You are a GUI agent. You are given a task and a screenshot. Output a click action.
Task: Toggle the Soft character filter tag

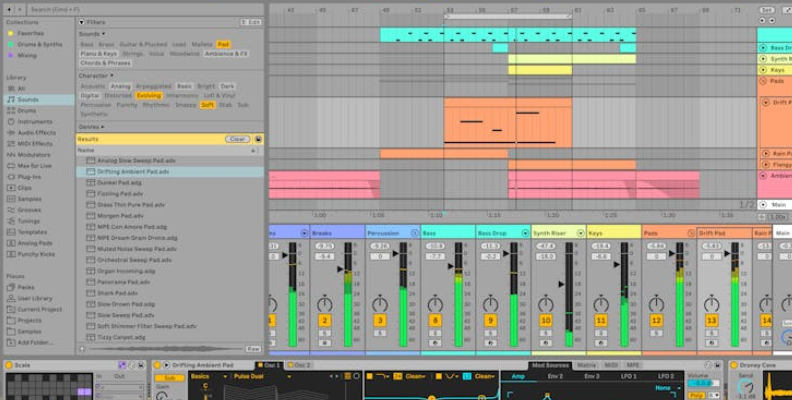click(207, 104)
